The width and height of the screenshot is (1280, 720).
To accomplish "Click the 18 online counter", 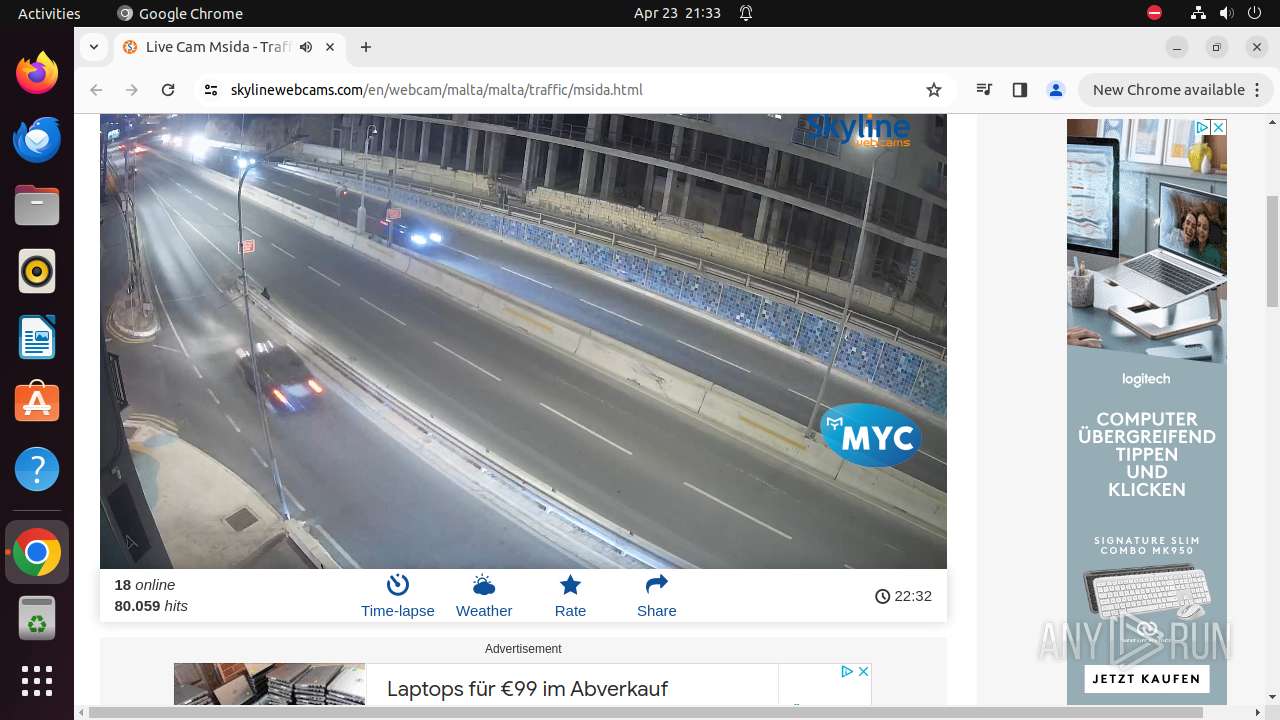I will click(x=145, y=585).
